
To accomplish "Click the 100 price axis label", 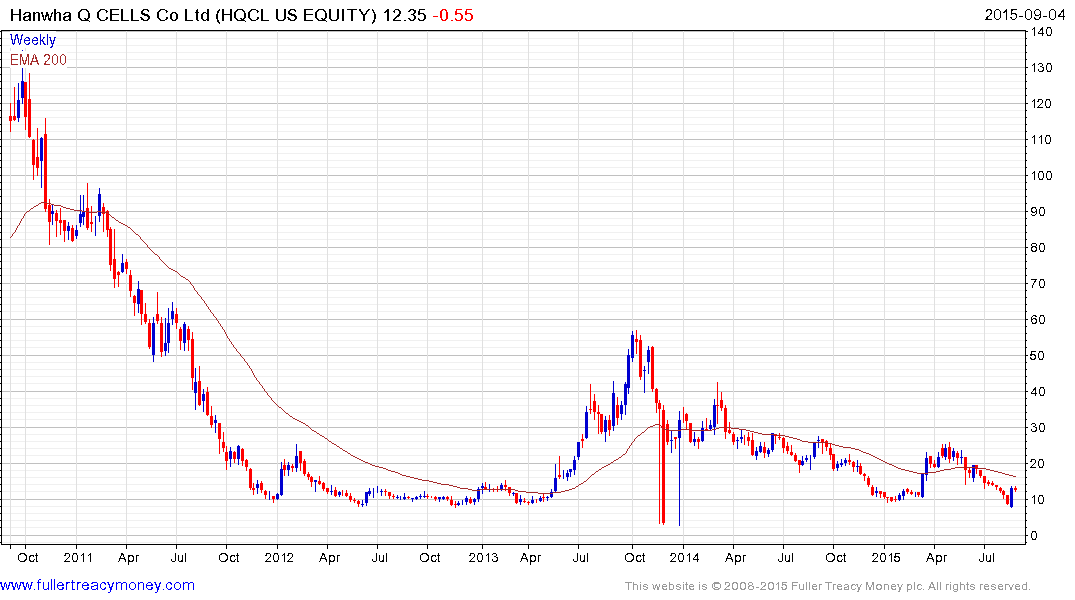I will pos(1041,176).
